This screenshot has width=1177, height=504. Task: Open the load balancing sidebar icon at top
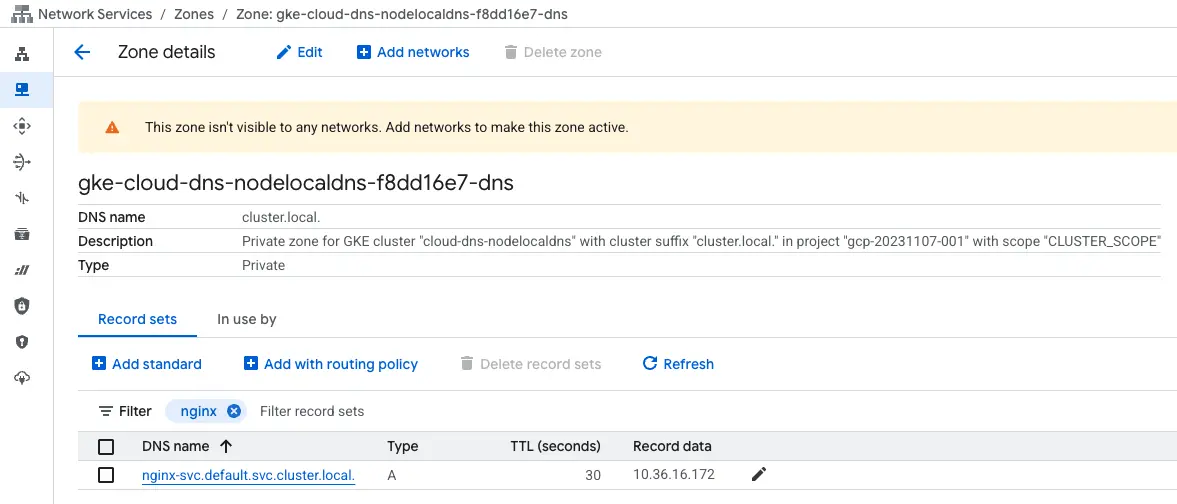(x=22, y=54)
